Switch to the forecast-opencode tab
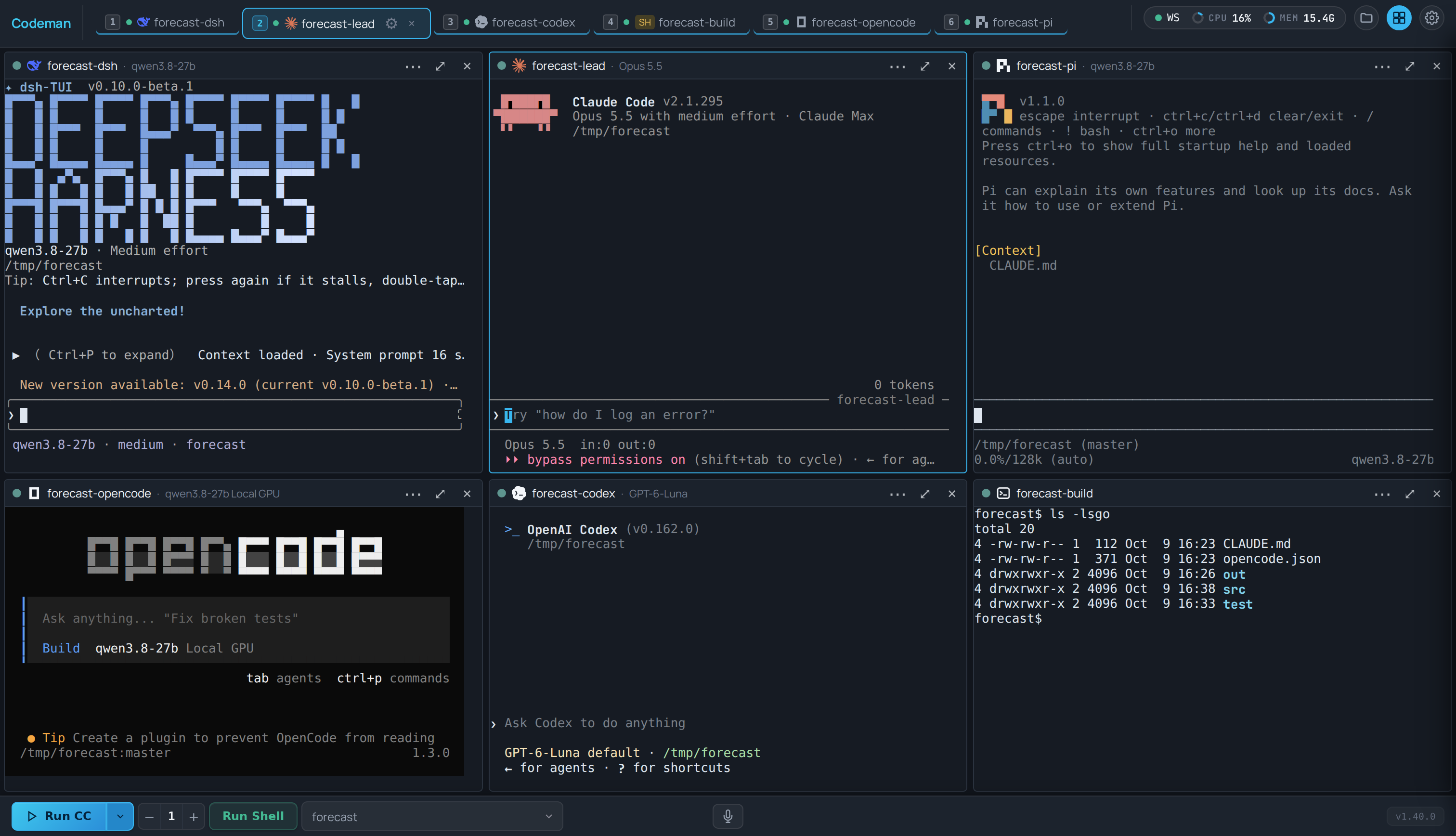 coord(841,22)
